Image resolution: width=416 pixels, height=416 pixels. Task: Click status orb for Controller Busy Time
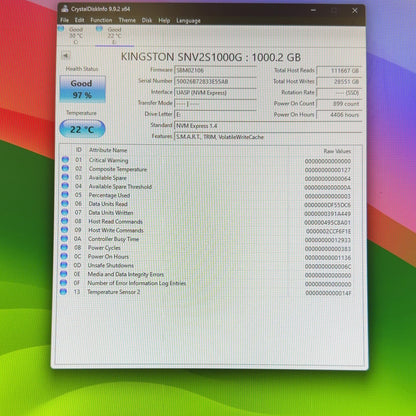64,239
